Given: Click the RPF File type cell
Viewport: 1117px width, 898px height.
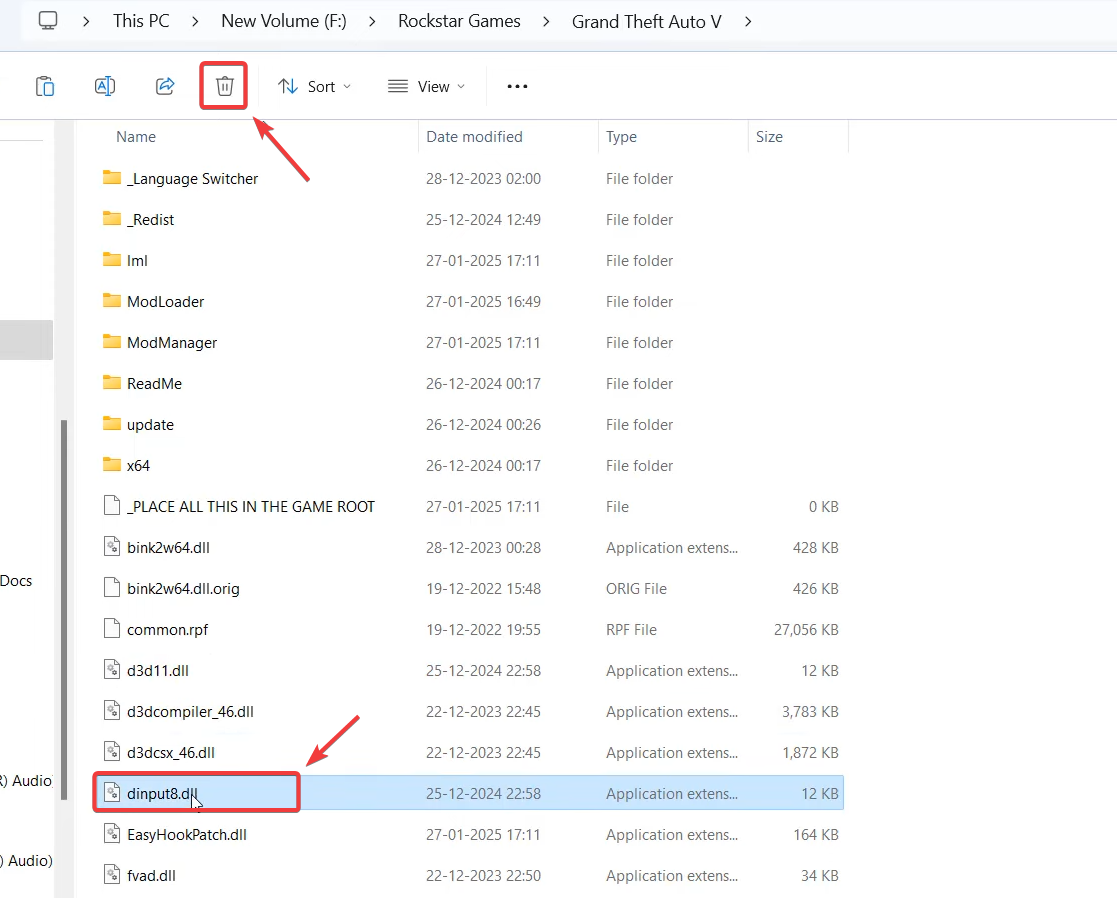Looking at the screenshot, I should tap(631, 630).
